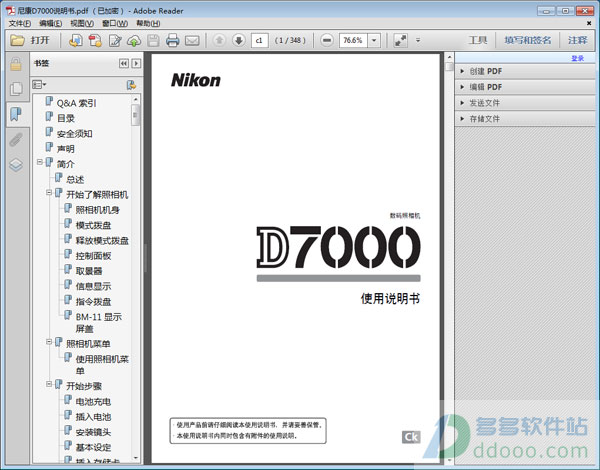Select the bookmarks panel icon
Image resolution: width=600 pixels, height=470 pixels.
(16, 114)
